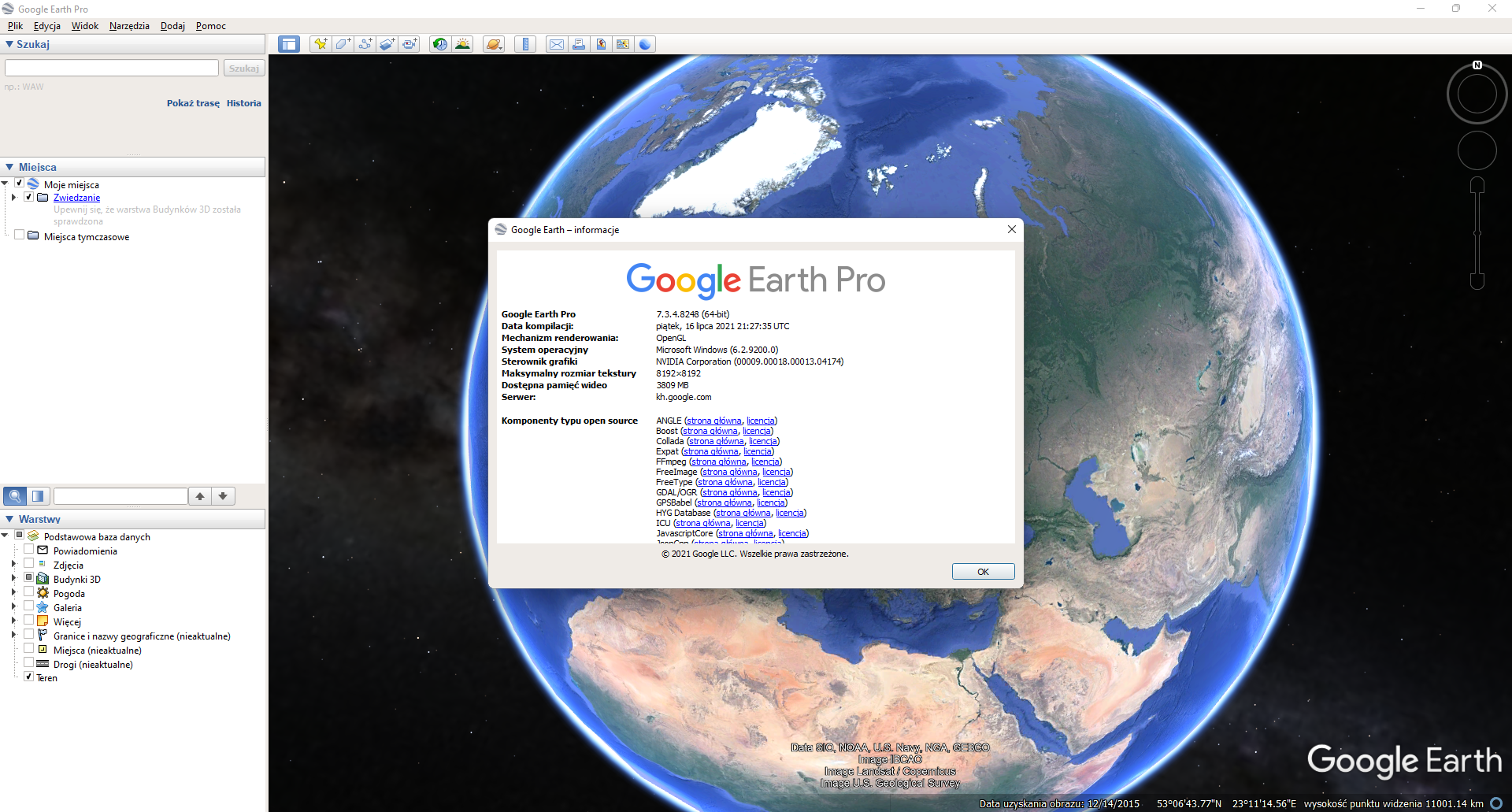Screen dimensions: 1512x812
Task: Enable the Powiadomienia layer checkbox
Action: pos(28,550)
